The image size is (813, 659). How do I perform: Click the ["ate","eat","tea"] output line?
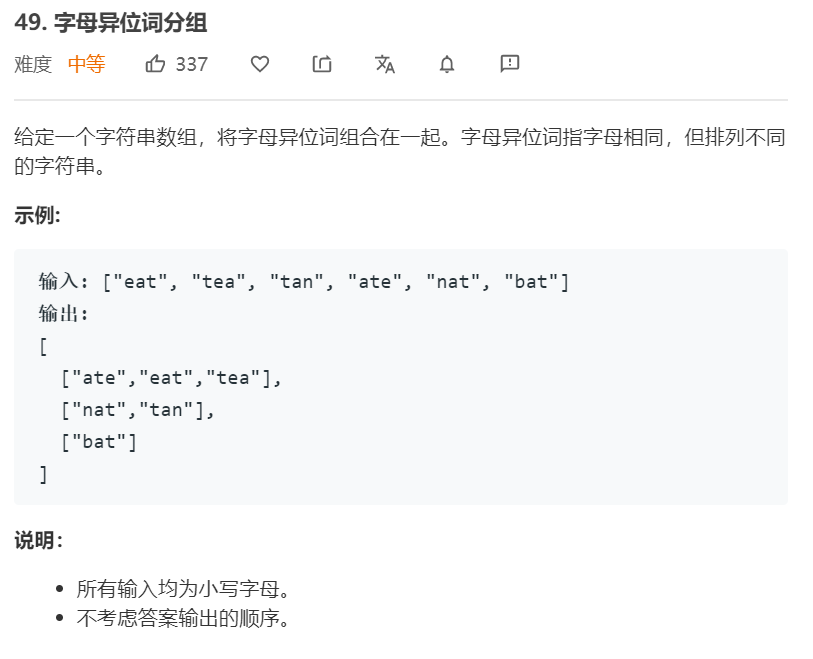tap(171, 378)
